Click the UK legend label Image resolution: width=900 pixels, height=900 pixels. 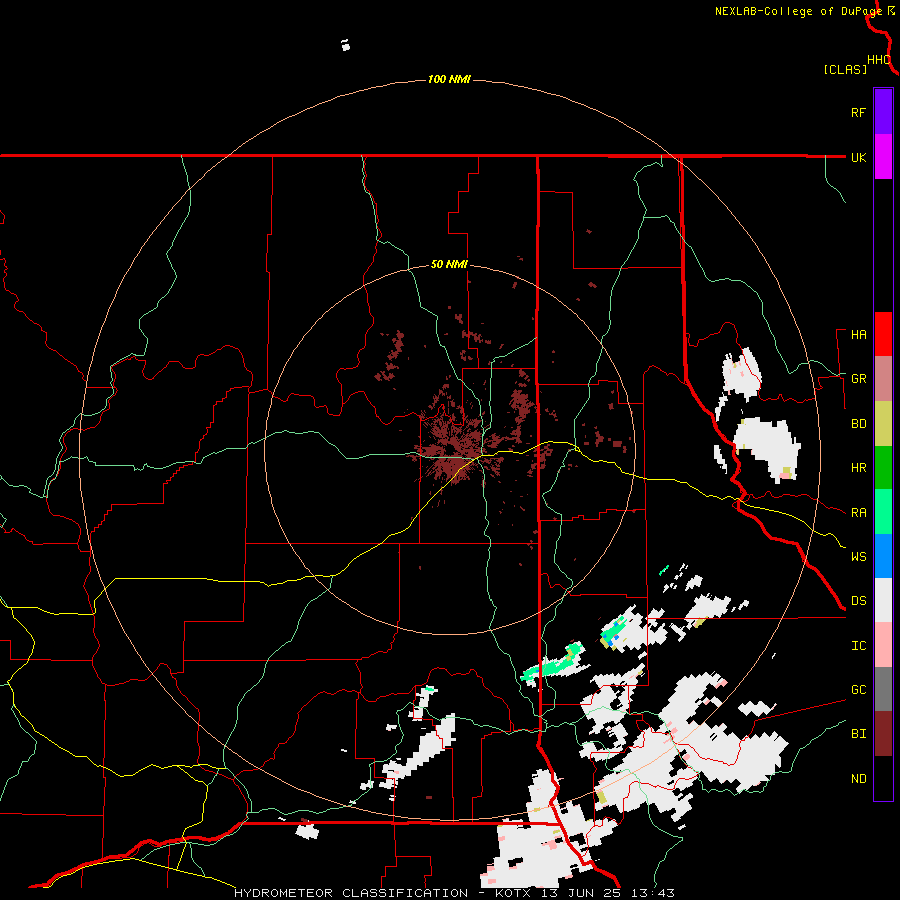click(x=858, y=157)
